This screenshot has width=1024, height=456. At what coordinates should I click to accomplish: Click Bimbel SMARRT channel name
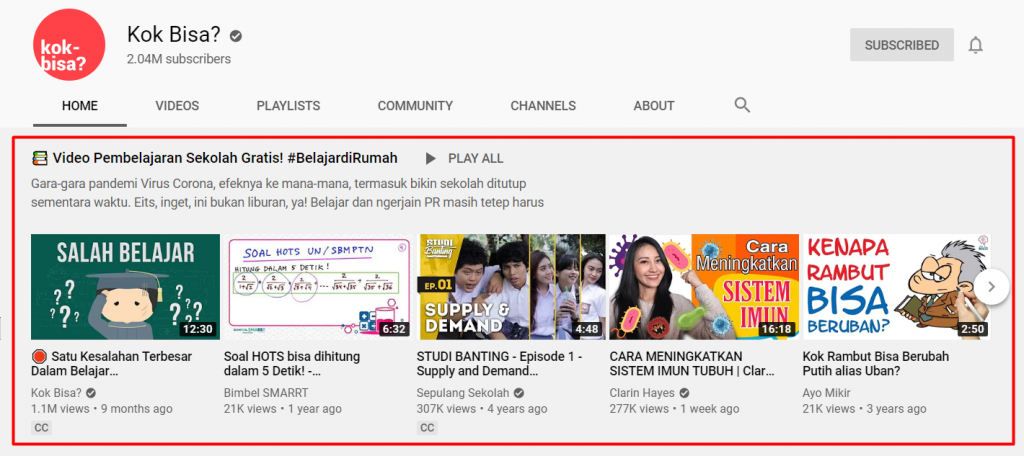[266, 393]
